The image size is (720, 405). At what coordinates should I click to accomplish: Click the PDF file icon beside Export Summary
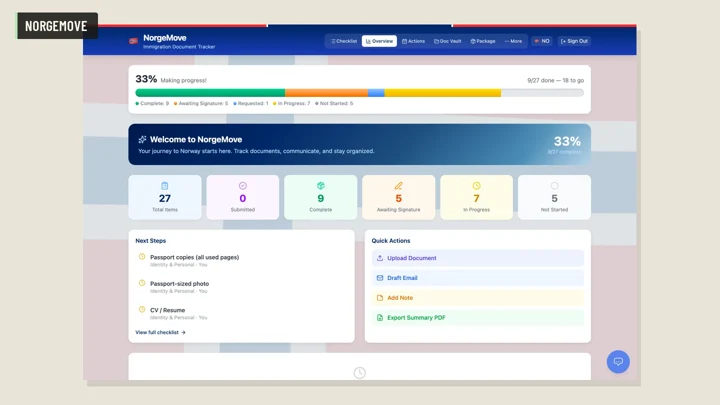(x=380, y=317)
